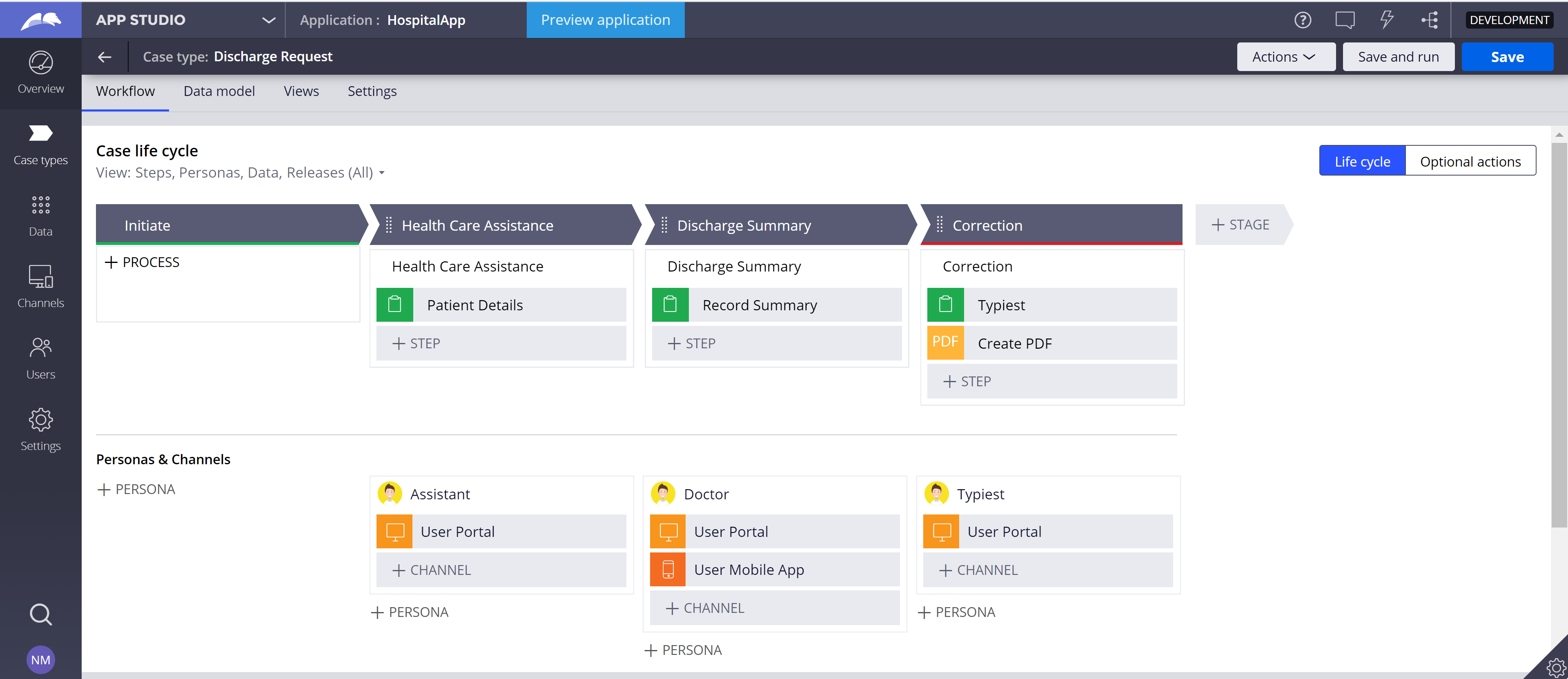Select the Life cycle toggle
The width and height of the screenshot is (1568, 679).
pos(1362,161)
